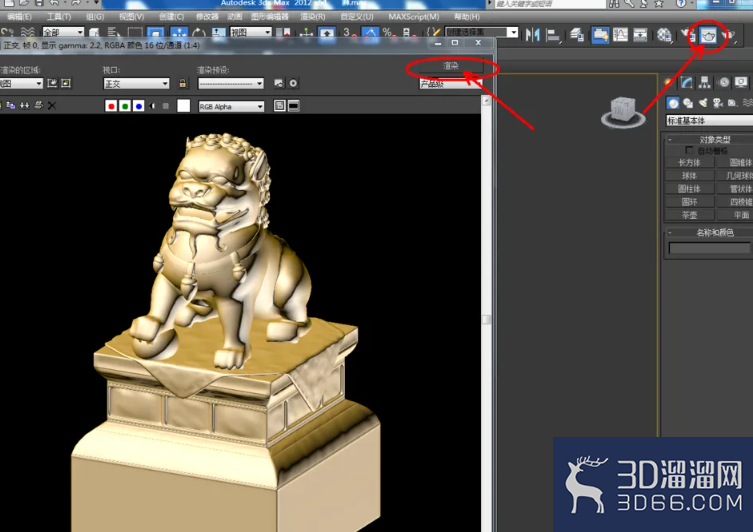Click the white color swatch in render window
The image size is (753, 532).
point(183,106)
